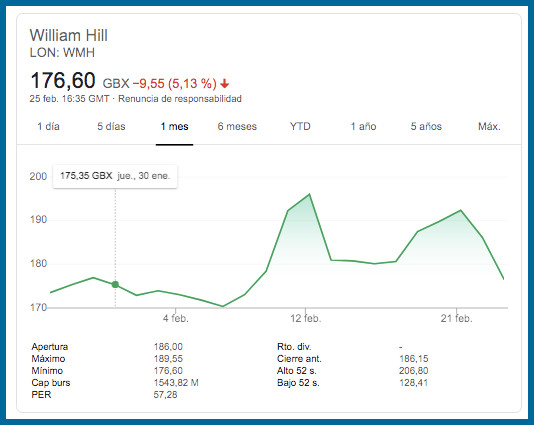Click the Cierre ant. value 186,15

pos(414,359)
